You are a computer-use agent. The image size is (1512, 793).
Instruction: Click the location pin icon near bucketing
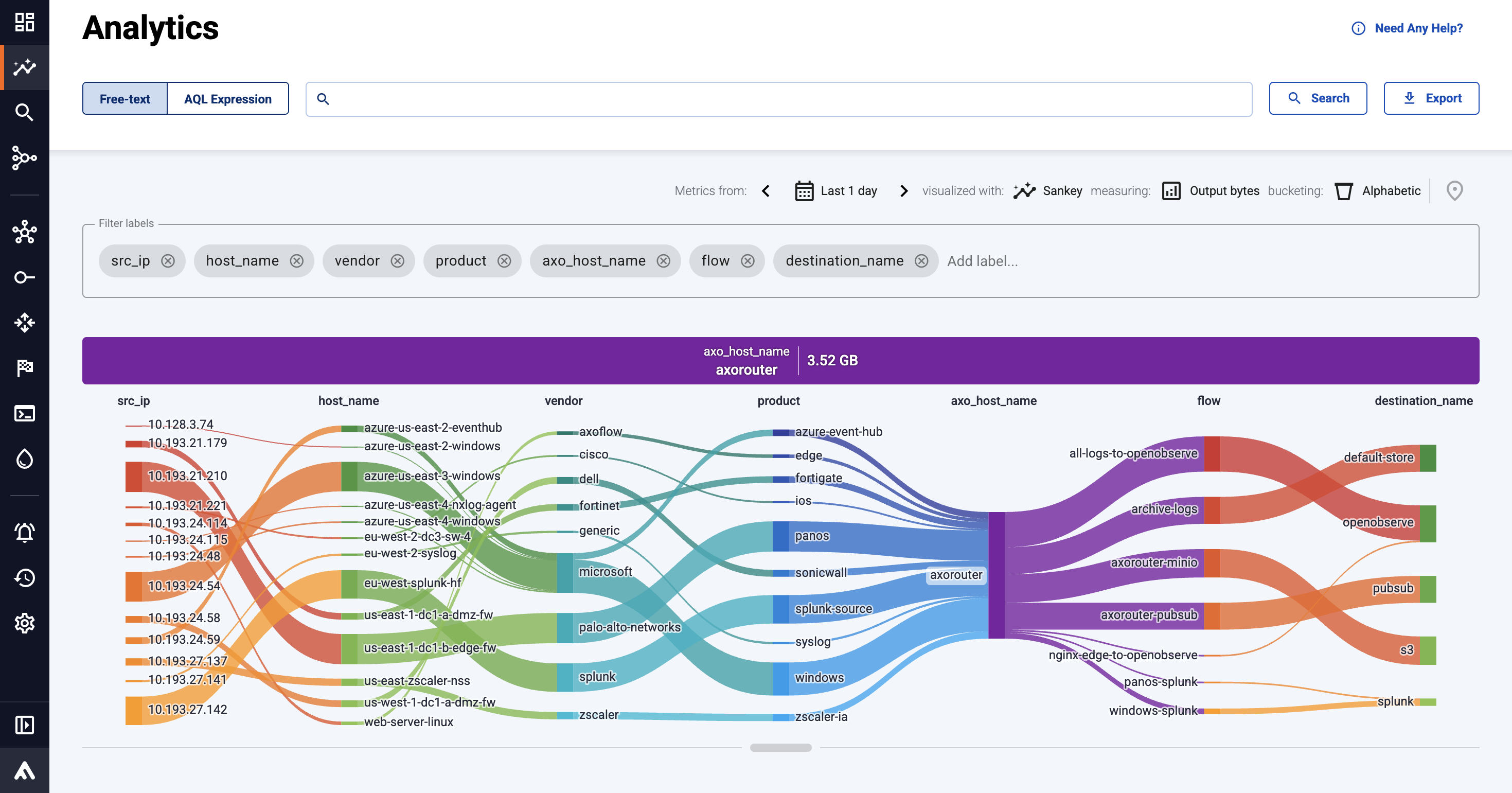pyautogui.click(x=1454, y=191)
